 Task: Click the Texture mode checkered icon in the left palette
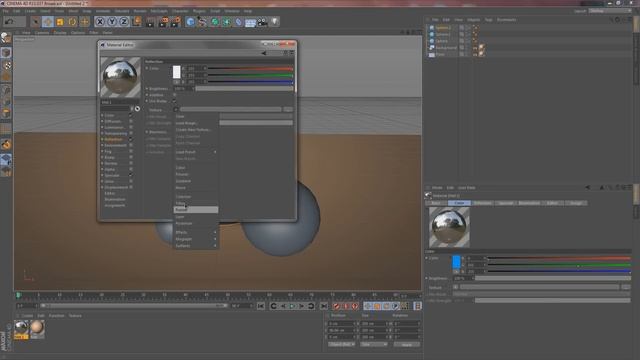[6, 65]
